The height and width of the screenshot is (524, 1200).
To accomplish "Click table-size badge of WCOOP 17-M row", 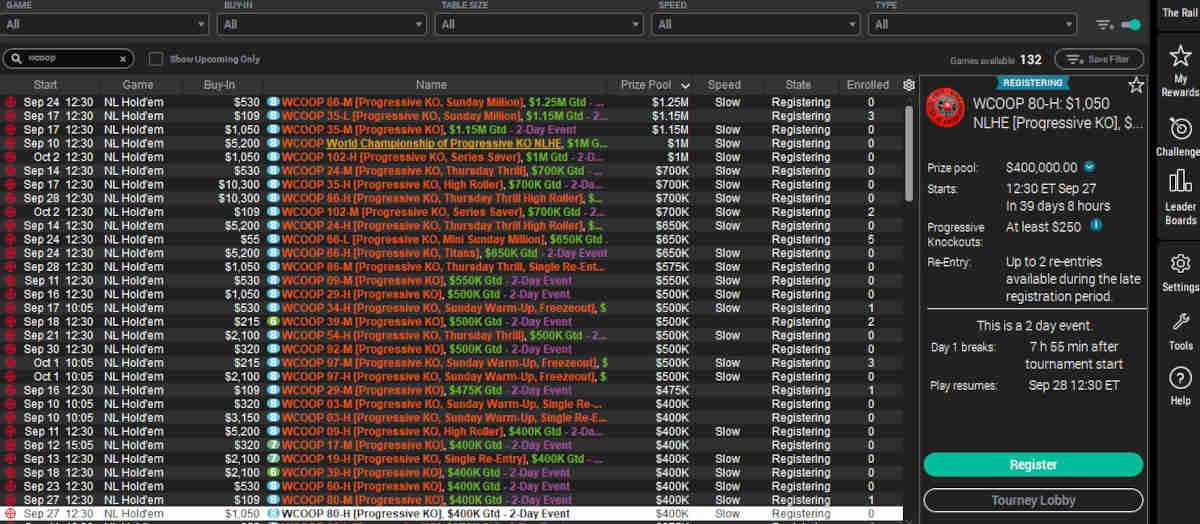I will [x=273, y=445].
